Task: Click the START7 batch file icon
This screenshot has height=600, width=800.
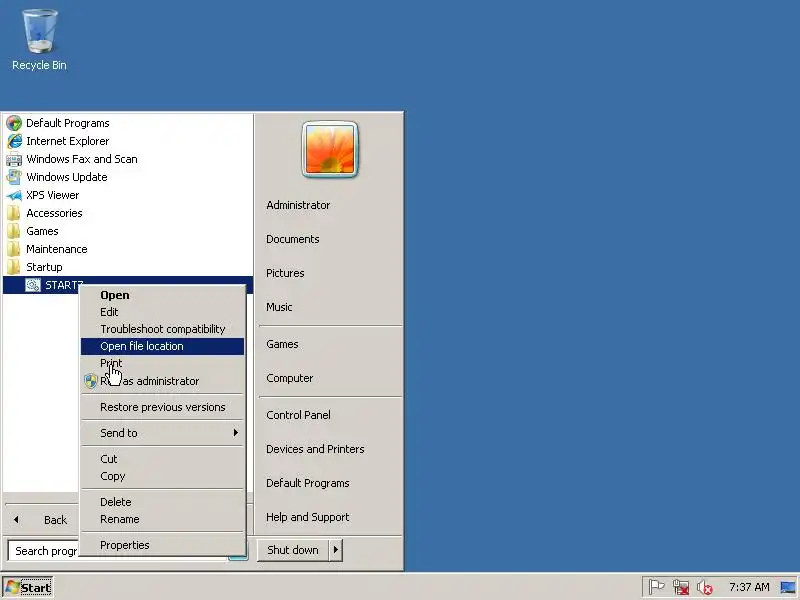Action: (x=33, y=285)
